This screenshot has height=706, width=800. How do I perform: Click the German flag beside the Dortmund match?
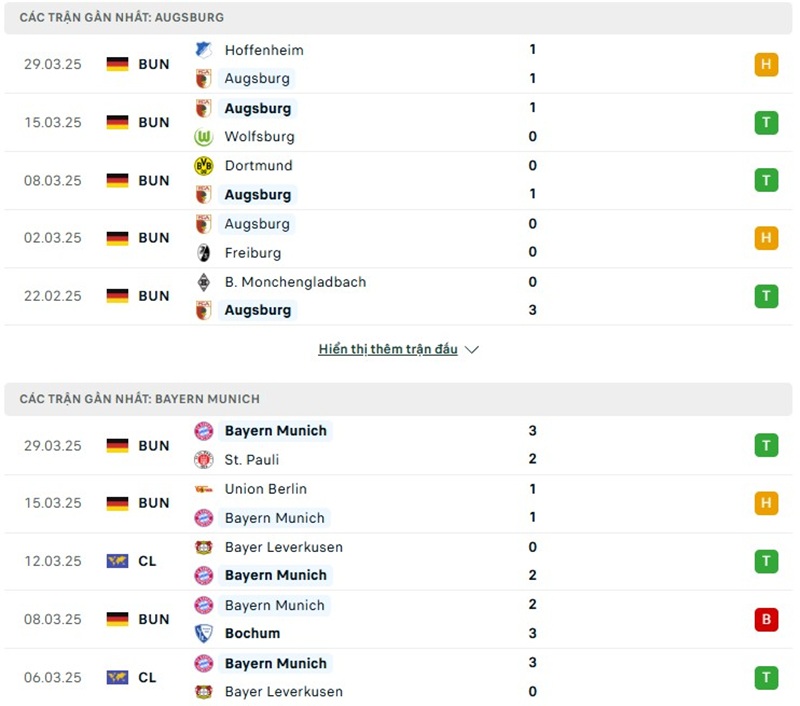pos(118,181)
